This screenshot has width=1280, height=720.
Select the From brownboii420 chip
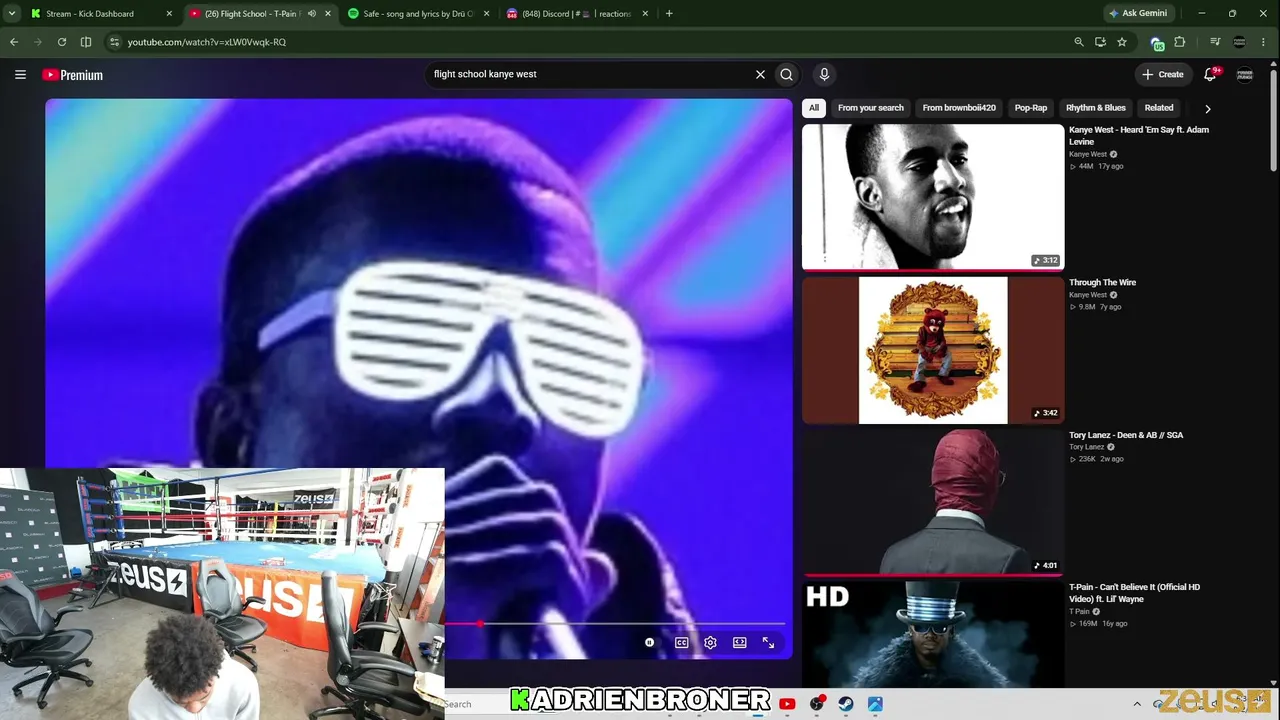[x=959, y=108]
